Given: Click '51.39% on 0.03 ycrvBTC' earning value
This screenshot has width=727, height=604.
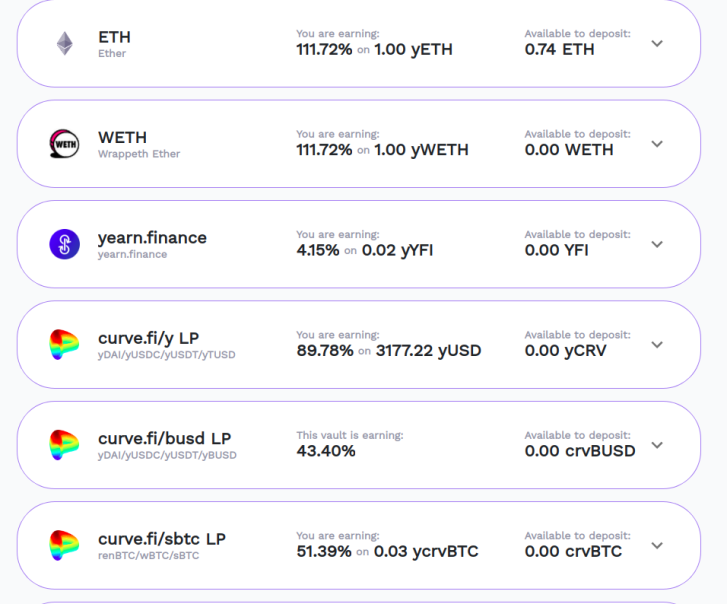Looking at the screenshot, I should 388,551.
